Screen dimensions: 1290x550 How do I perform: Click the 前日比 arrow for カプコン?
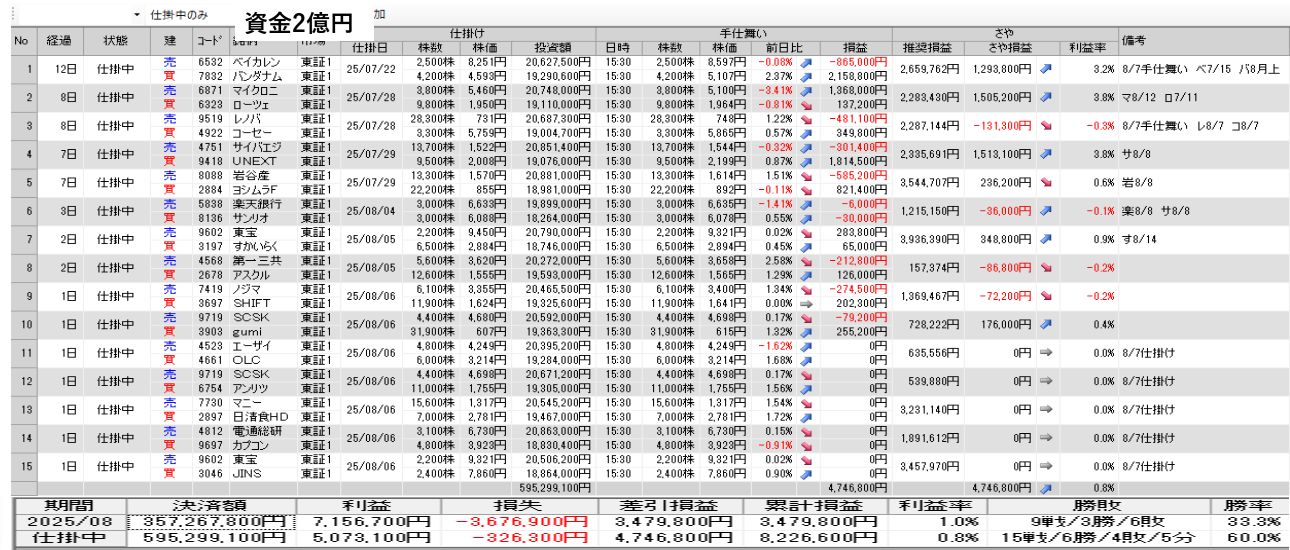tap(805, 444)
